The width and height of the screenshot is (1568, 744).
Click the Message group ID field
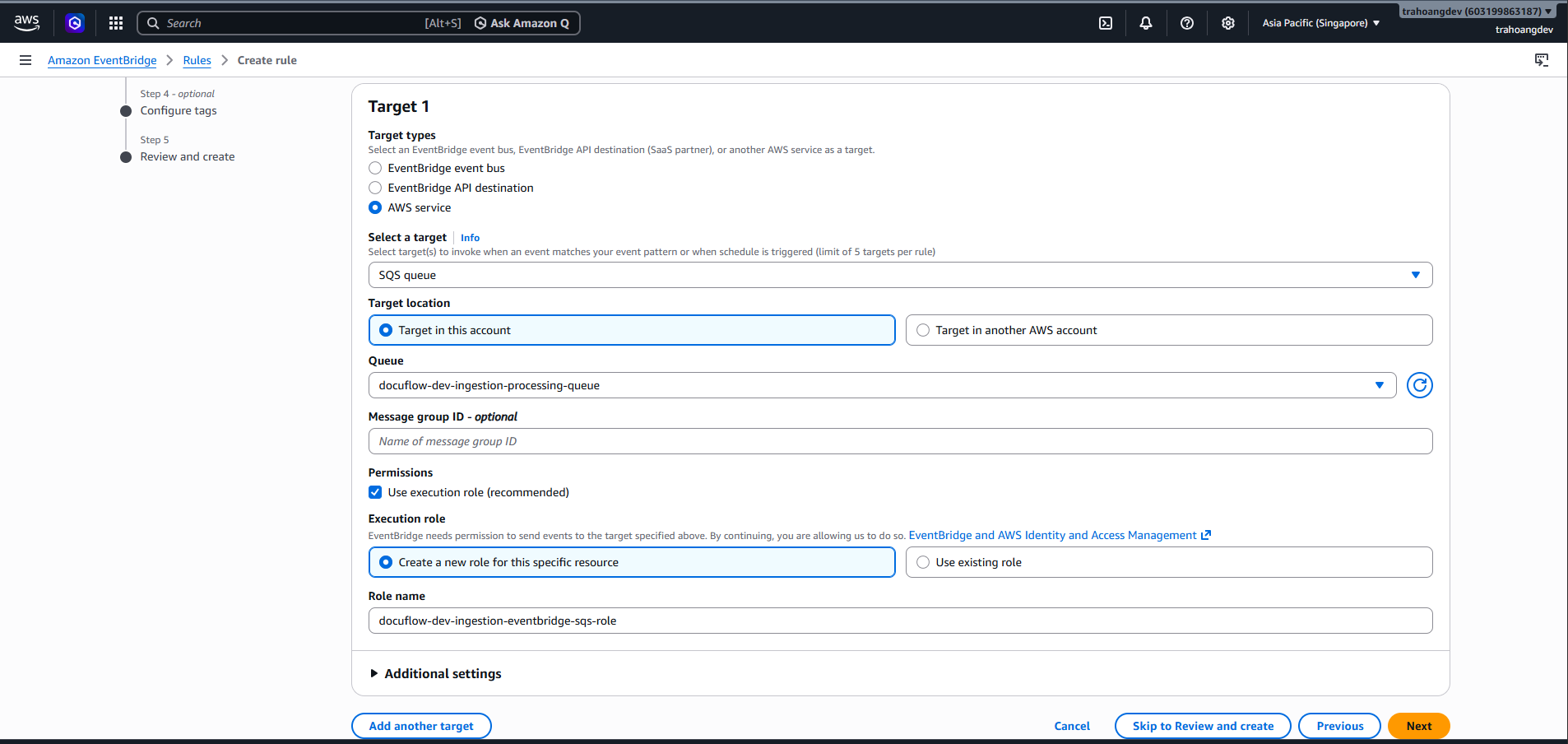(x=900, y=441)
